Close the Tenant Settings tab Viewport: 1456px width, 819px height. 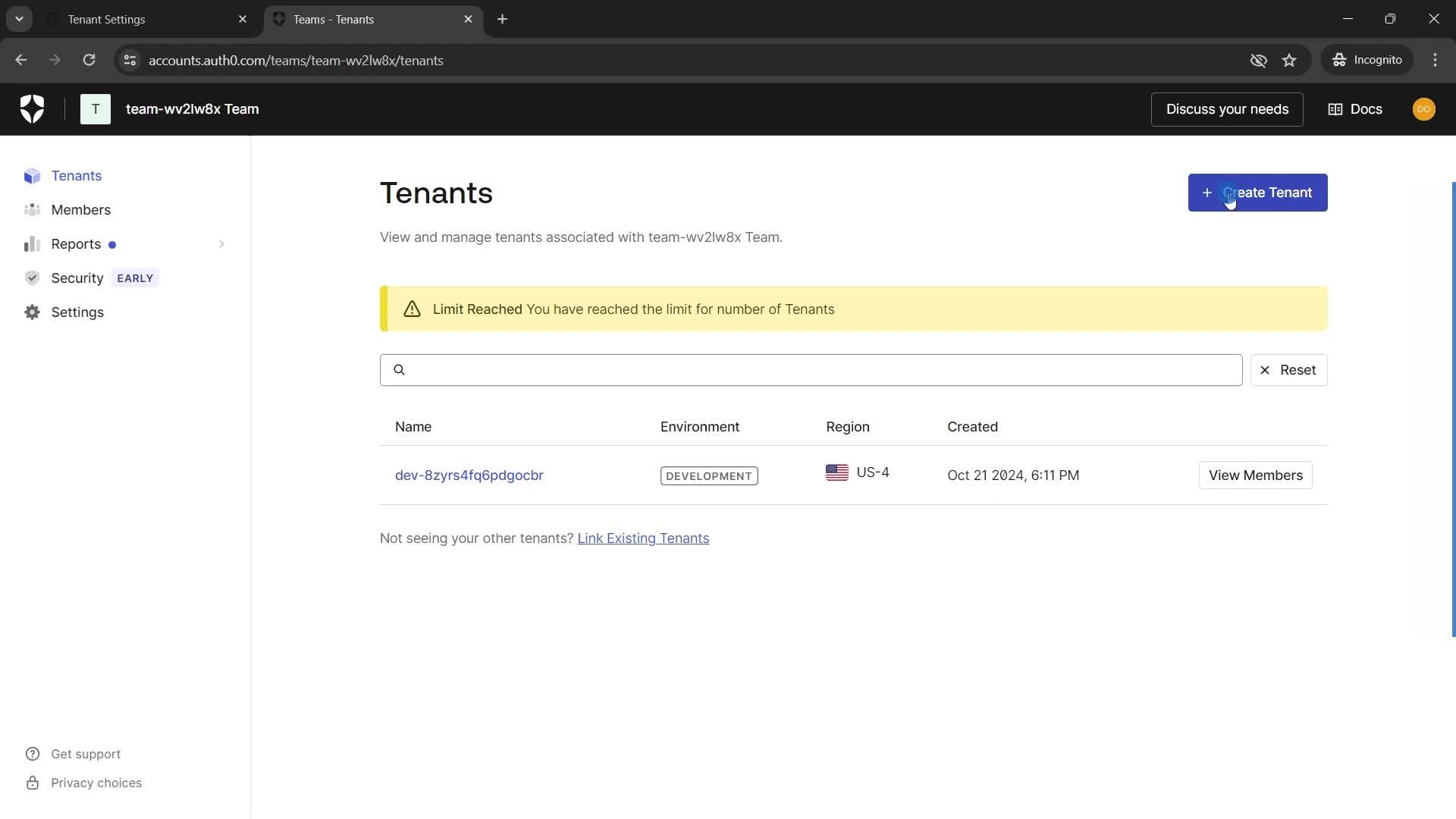(243, 19)
